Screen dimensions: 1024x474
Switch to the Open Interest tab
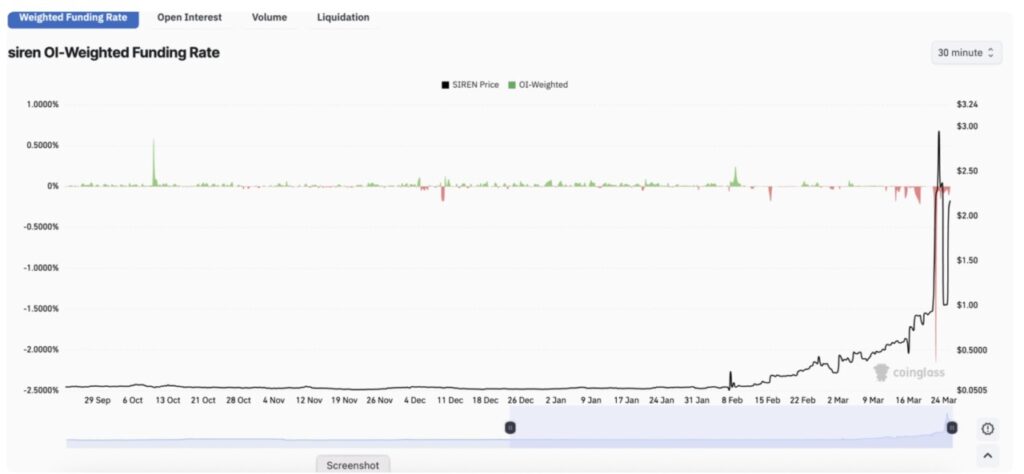[189, 17]
